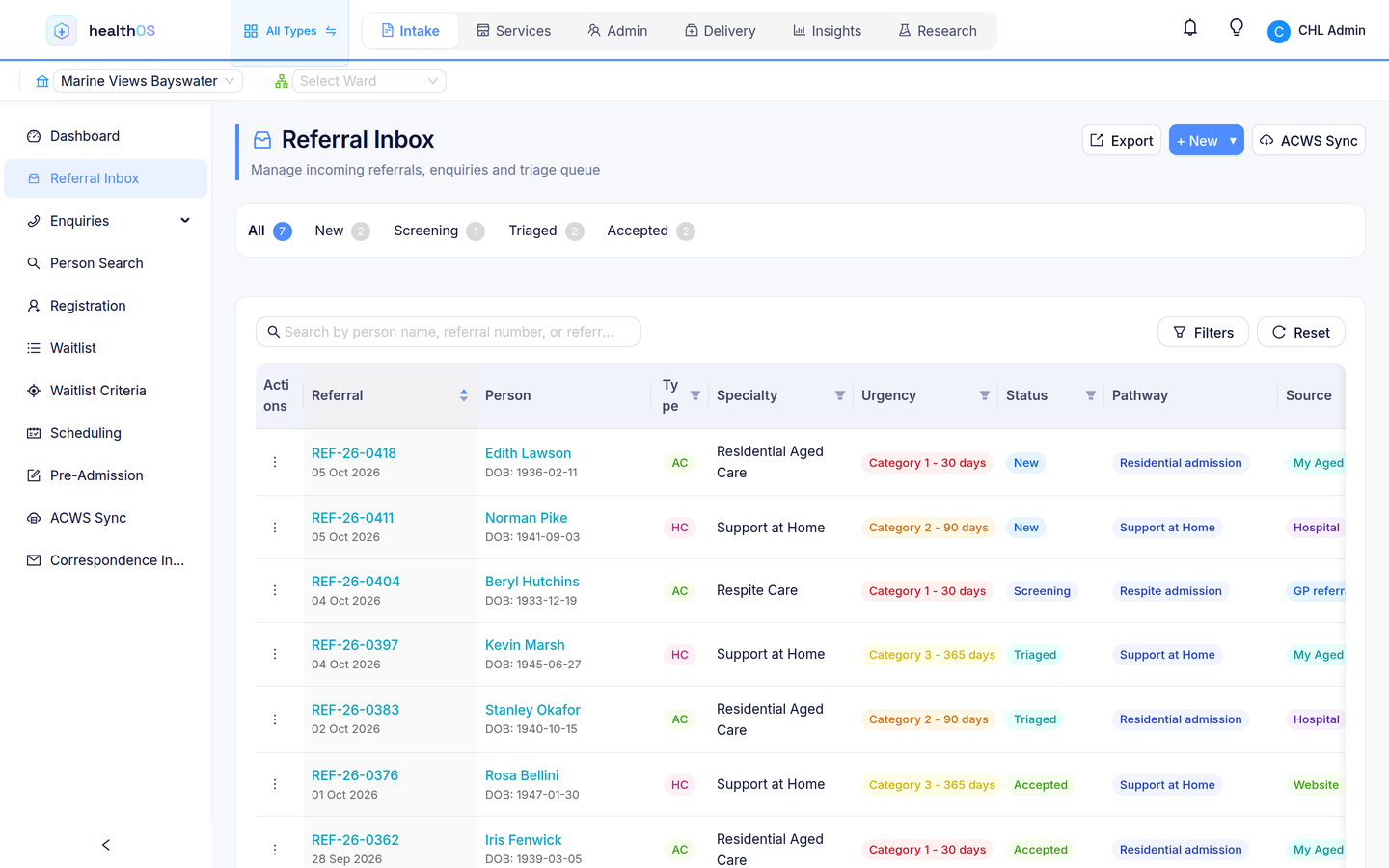This screenshot has width=1389, height=868.
Task: Click the ACWS Sync button
Action: pyautogui.click(x=1309, y=141)
